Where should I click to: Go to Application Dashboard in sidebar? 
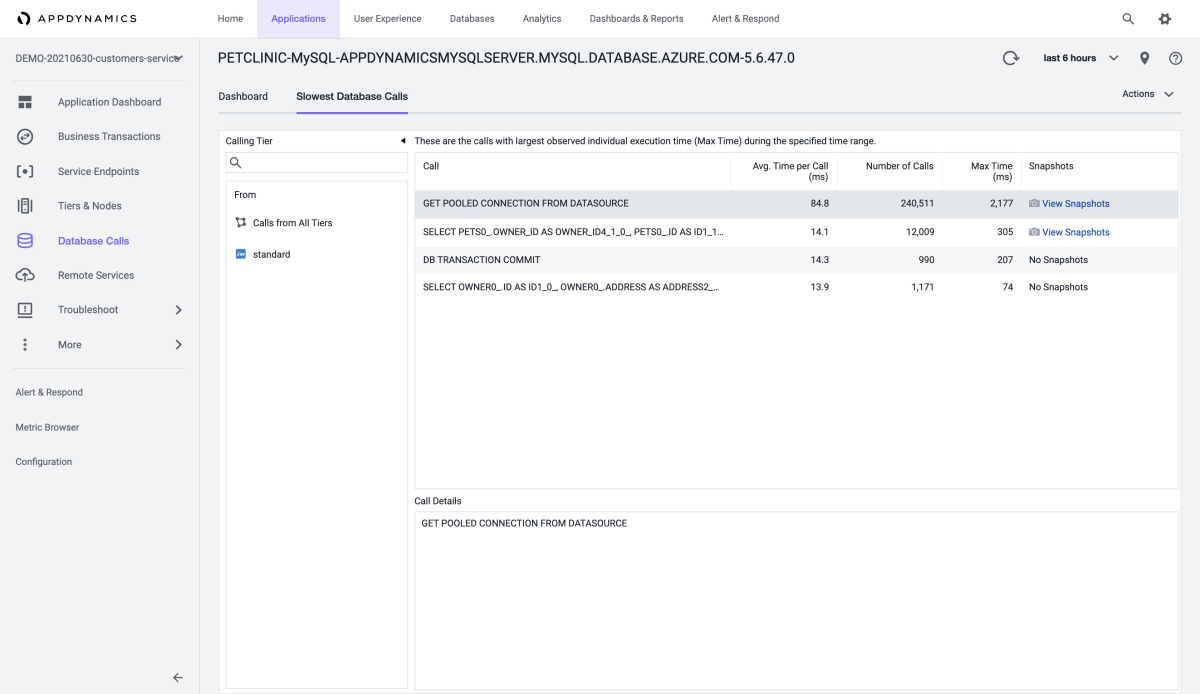coord(109,102)
